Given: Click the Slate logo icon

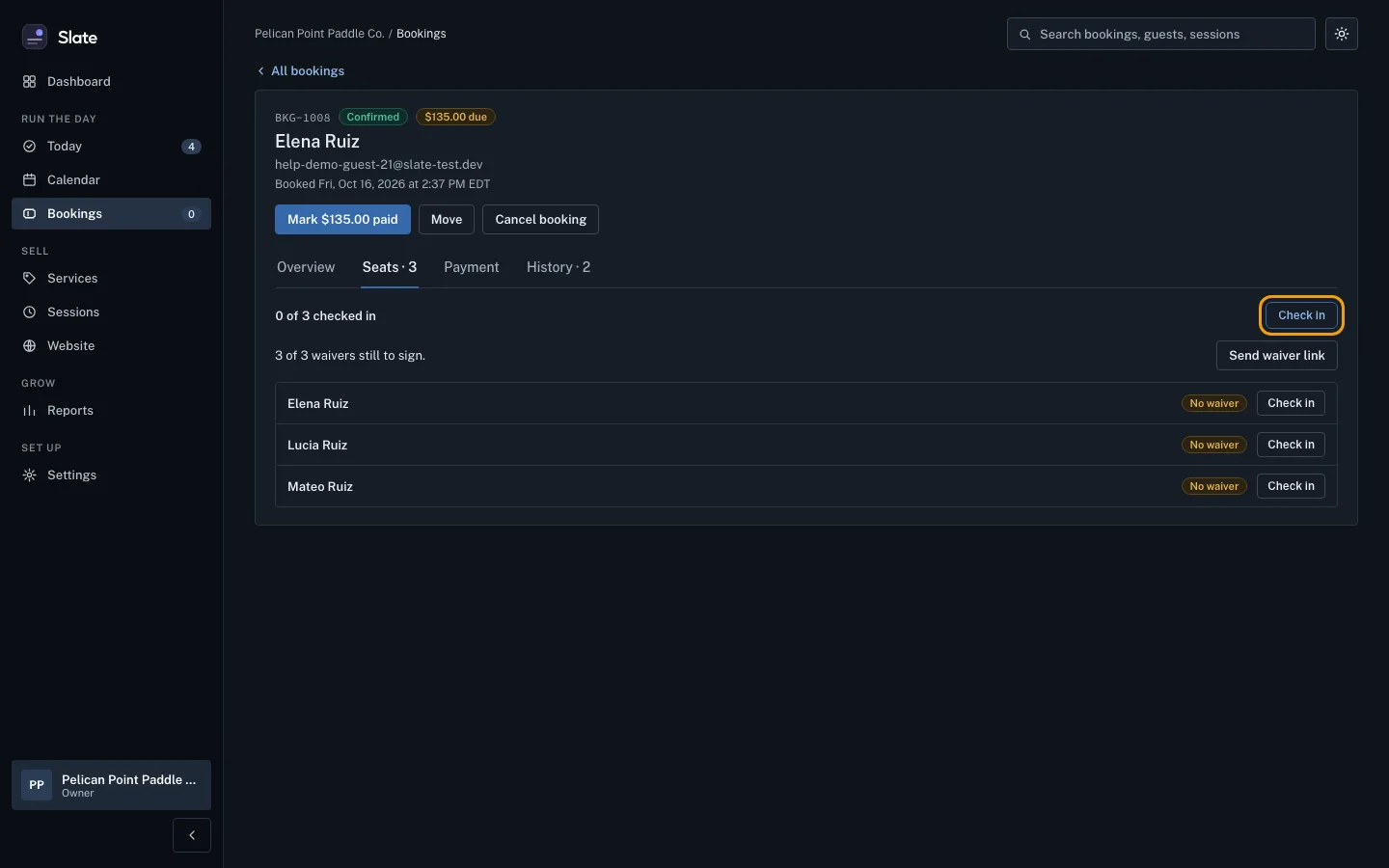Looking at the screenshot, I should tap(35, 37).
